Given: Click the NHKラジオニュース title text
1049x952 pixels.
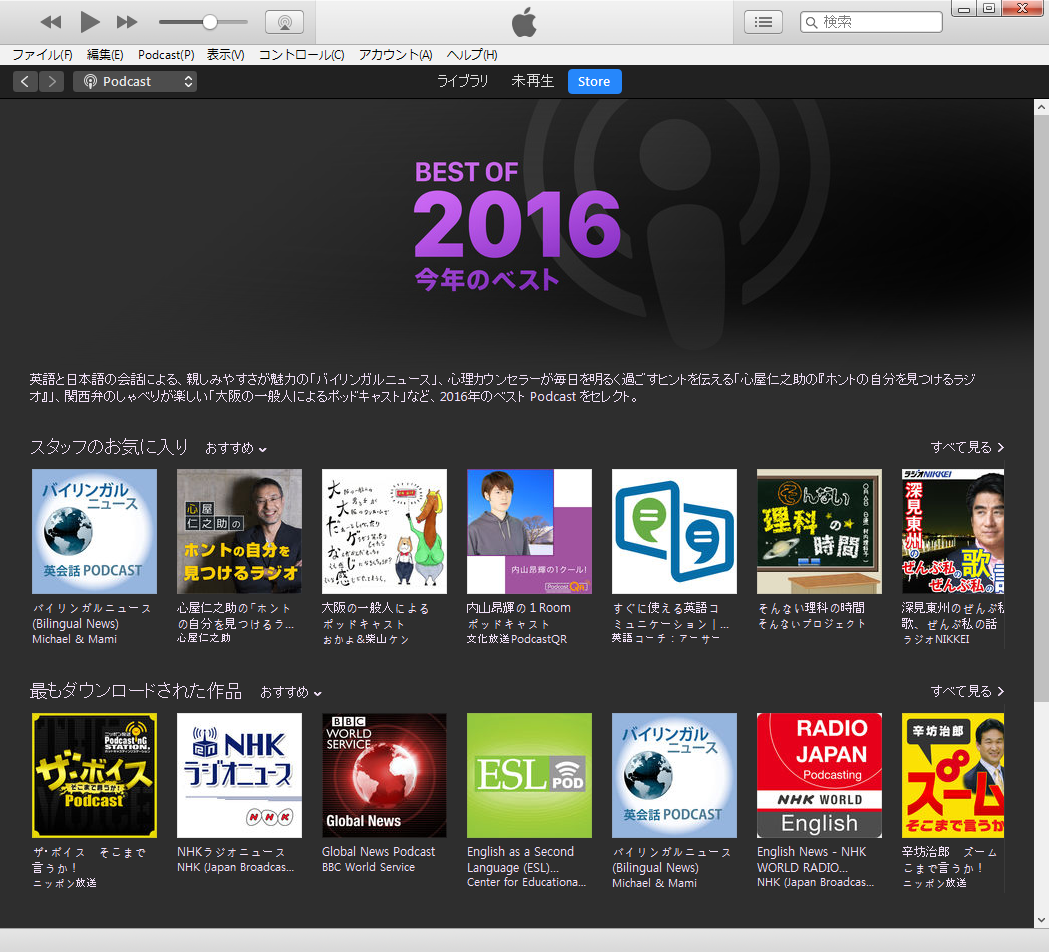Looking at the screenshot, I should pos(231,852).
